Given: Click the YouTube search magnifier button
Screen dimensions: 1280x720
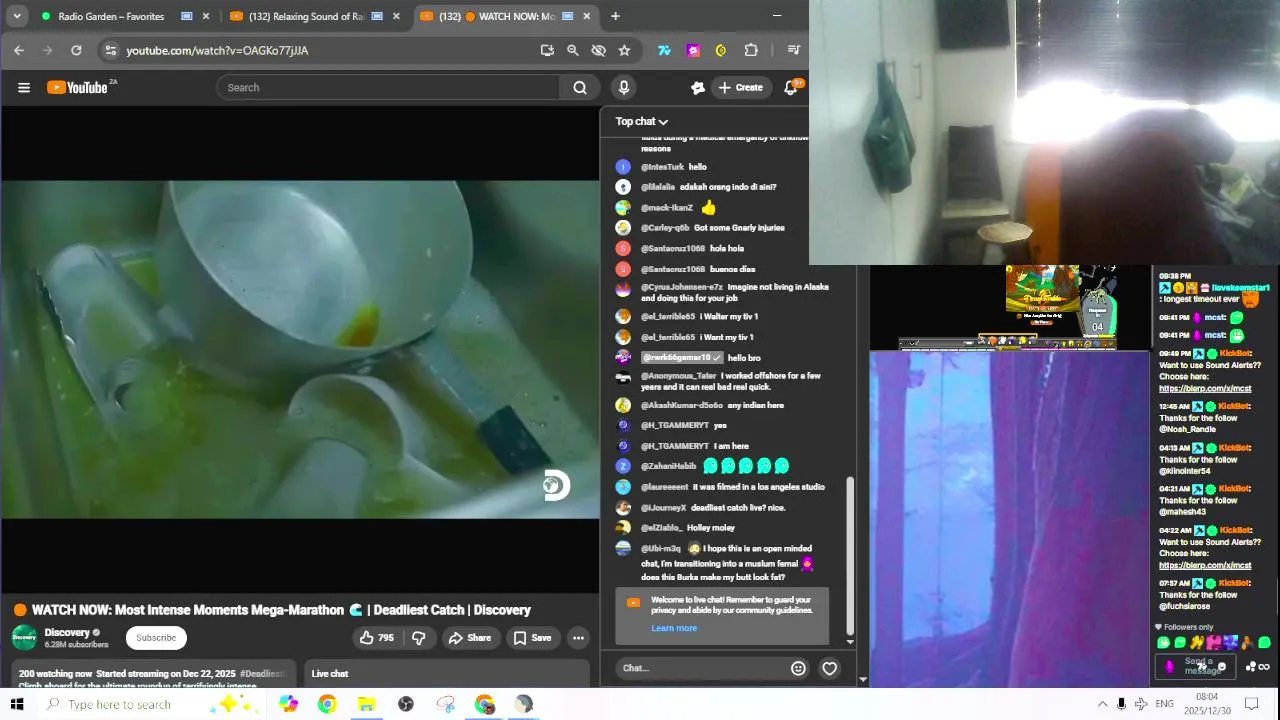Looking at the screenshot, I should pyautogui.click(x=580, y=88).
